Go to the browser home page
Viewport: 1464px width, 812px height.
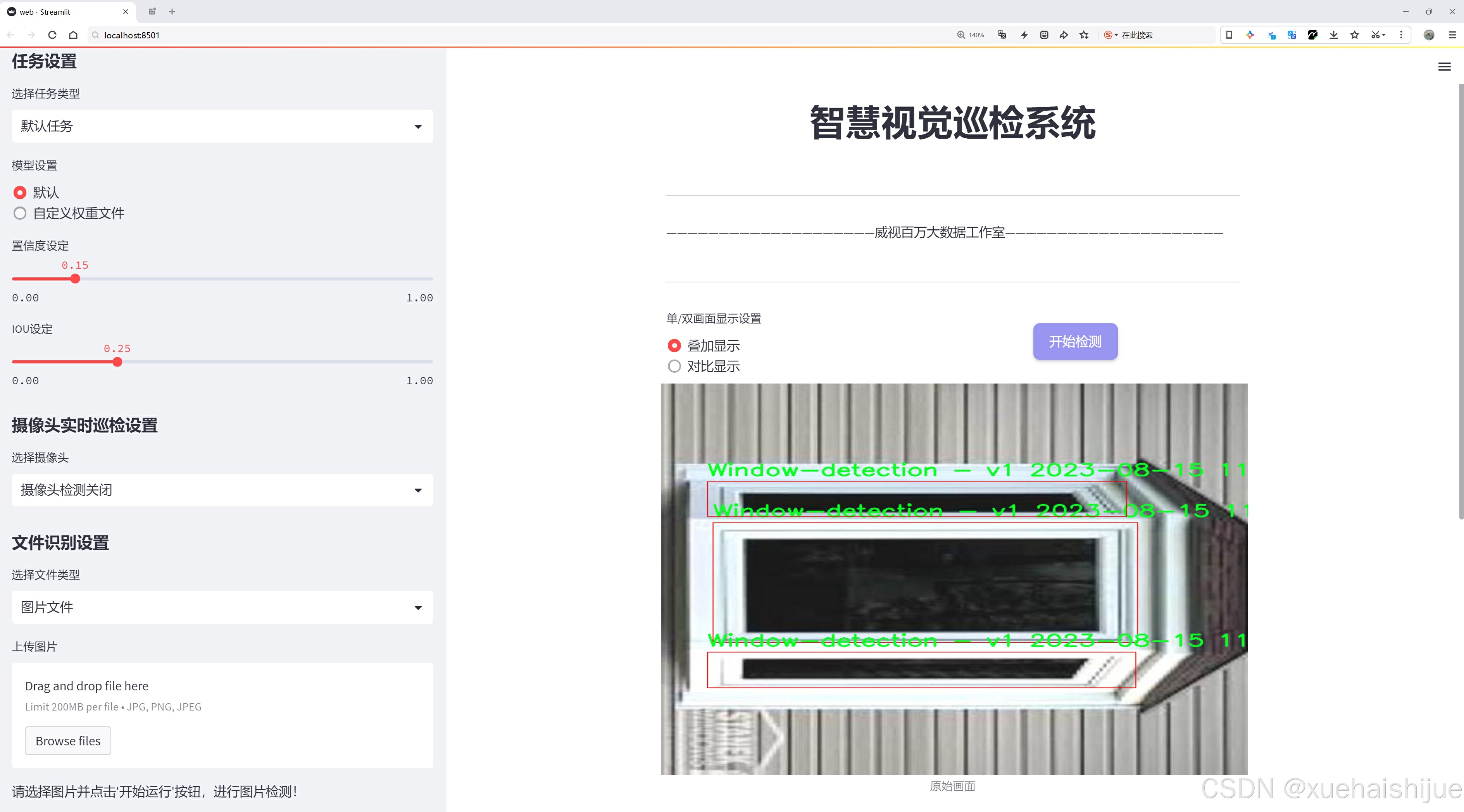point(73,34)
